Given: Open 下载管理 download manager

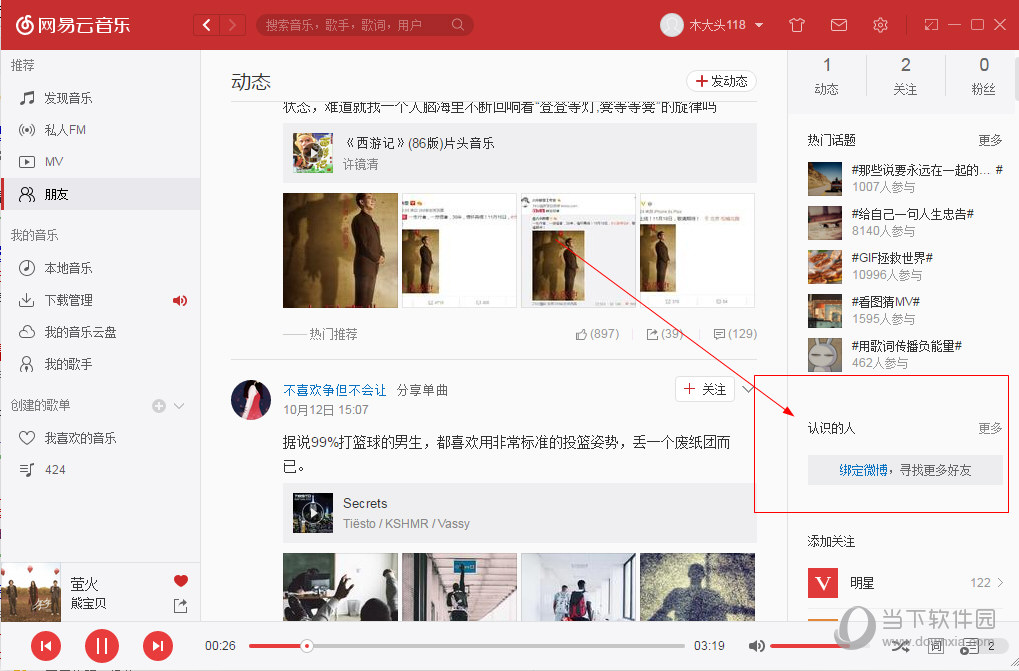Looking at the screenshot, I should click(65, 300).
